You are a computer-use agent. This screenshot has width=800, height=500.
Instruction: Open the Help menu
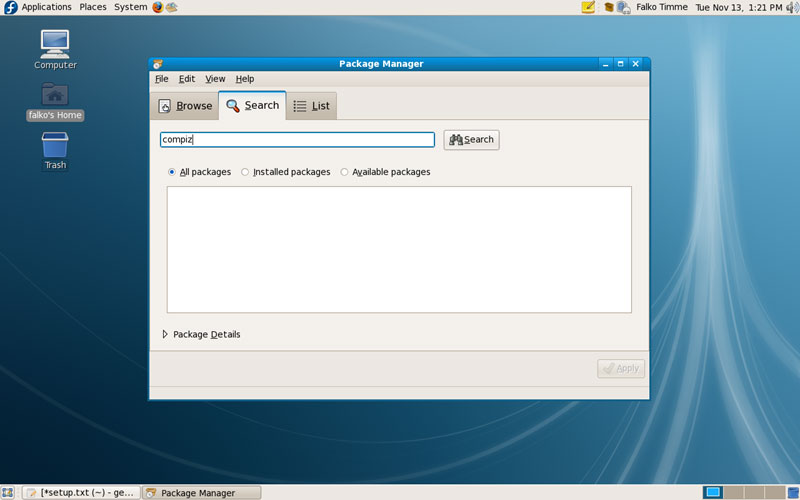click(245, 79)
